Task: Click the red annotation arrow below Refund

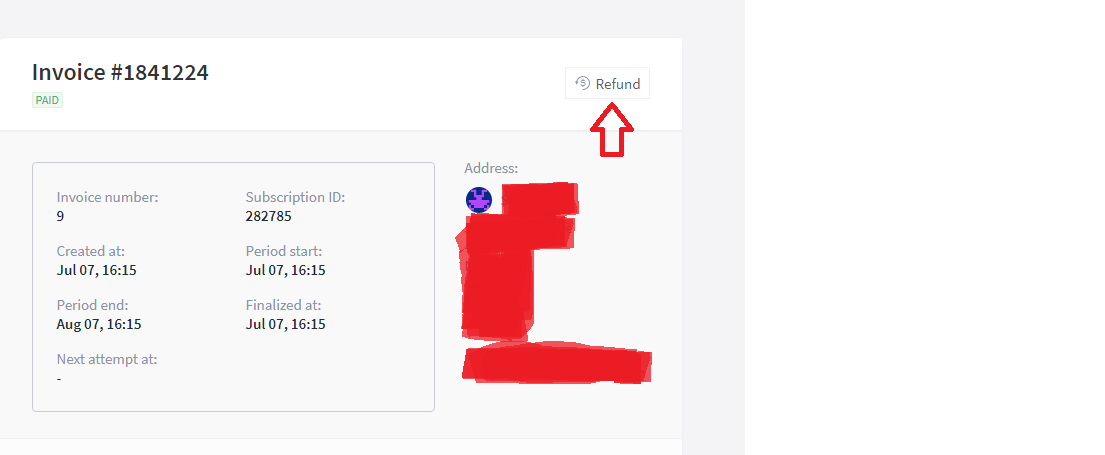Action: (612, 130)
